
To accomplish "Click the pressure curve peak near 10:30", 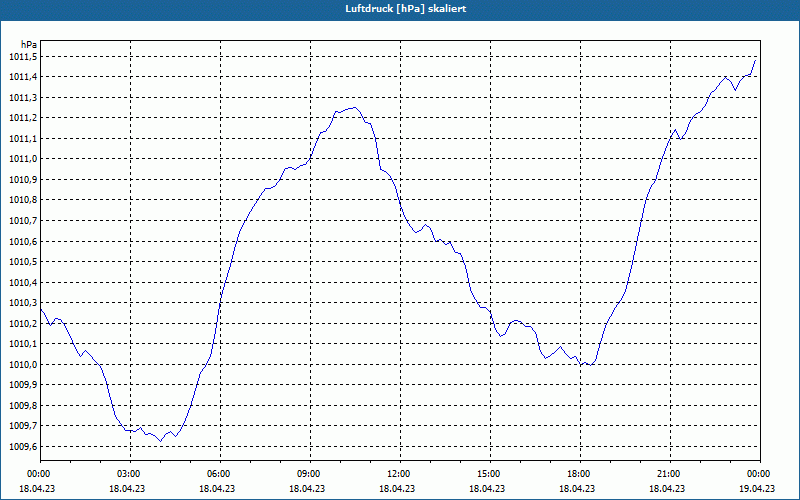I will pyautogui.click(x=354, y=108).
